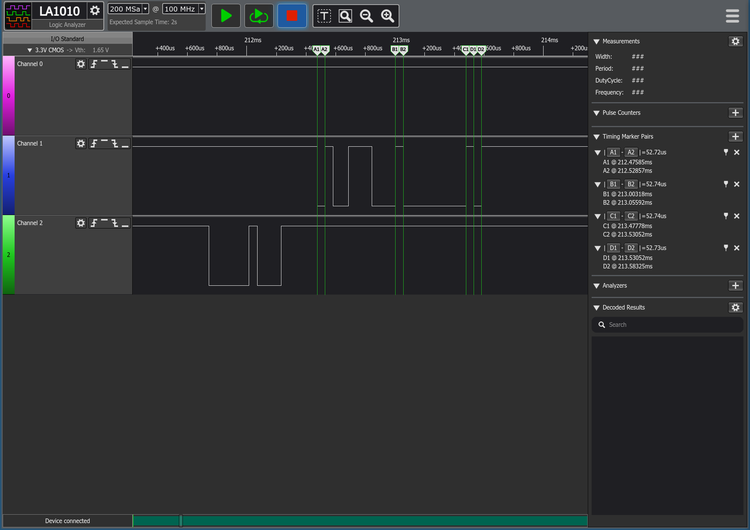
Task: Open Measurements settings gear
Action: tap(735, 41)
